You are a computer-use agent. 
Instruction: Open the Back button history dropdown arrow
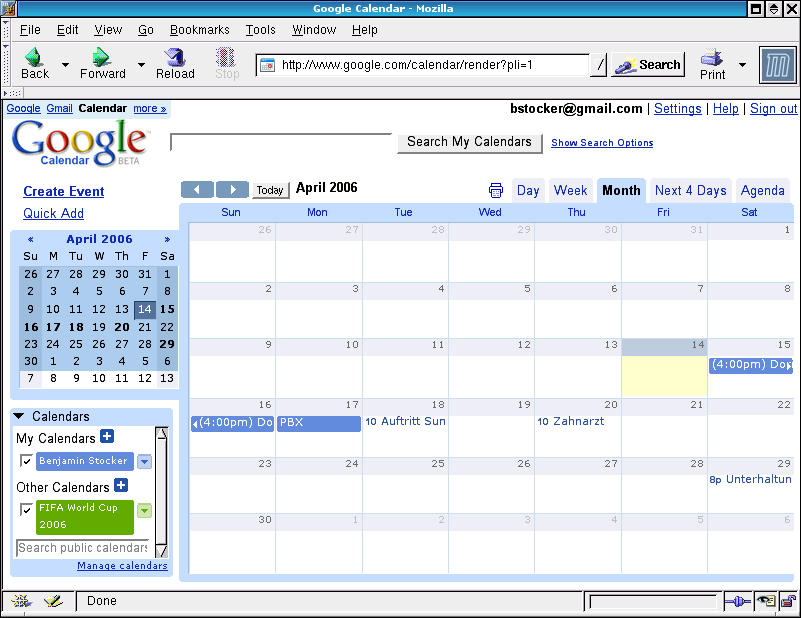click(65, 65)
